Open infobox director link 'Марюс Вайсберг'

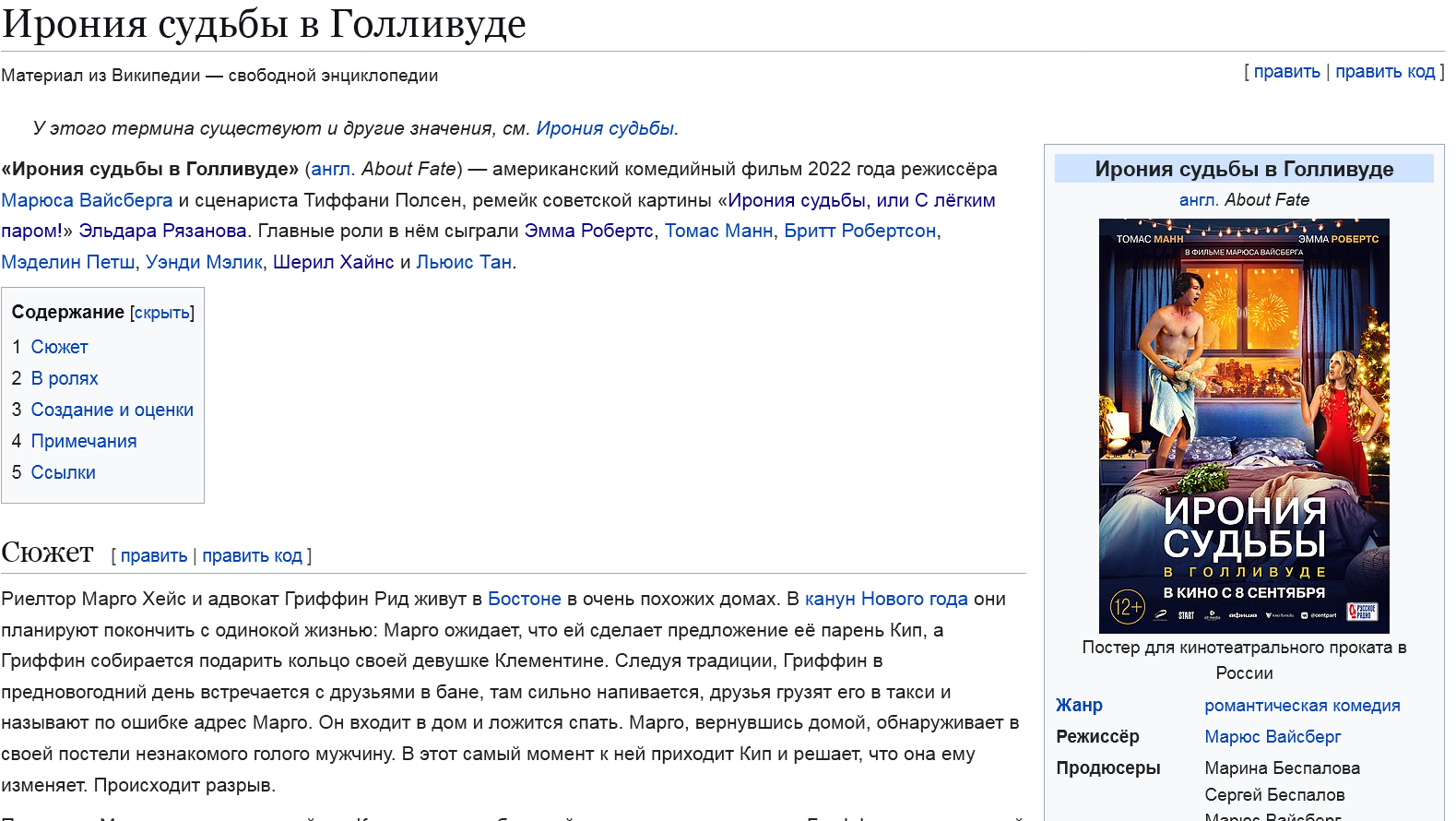(1273, 737)
